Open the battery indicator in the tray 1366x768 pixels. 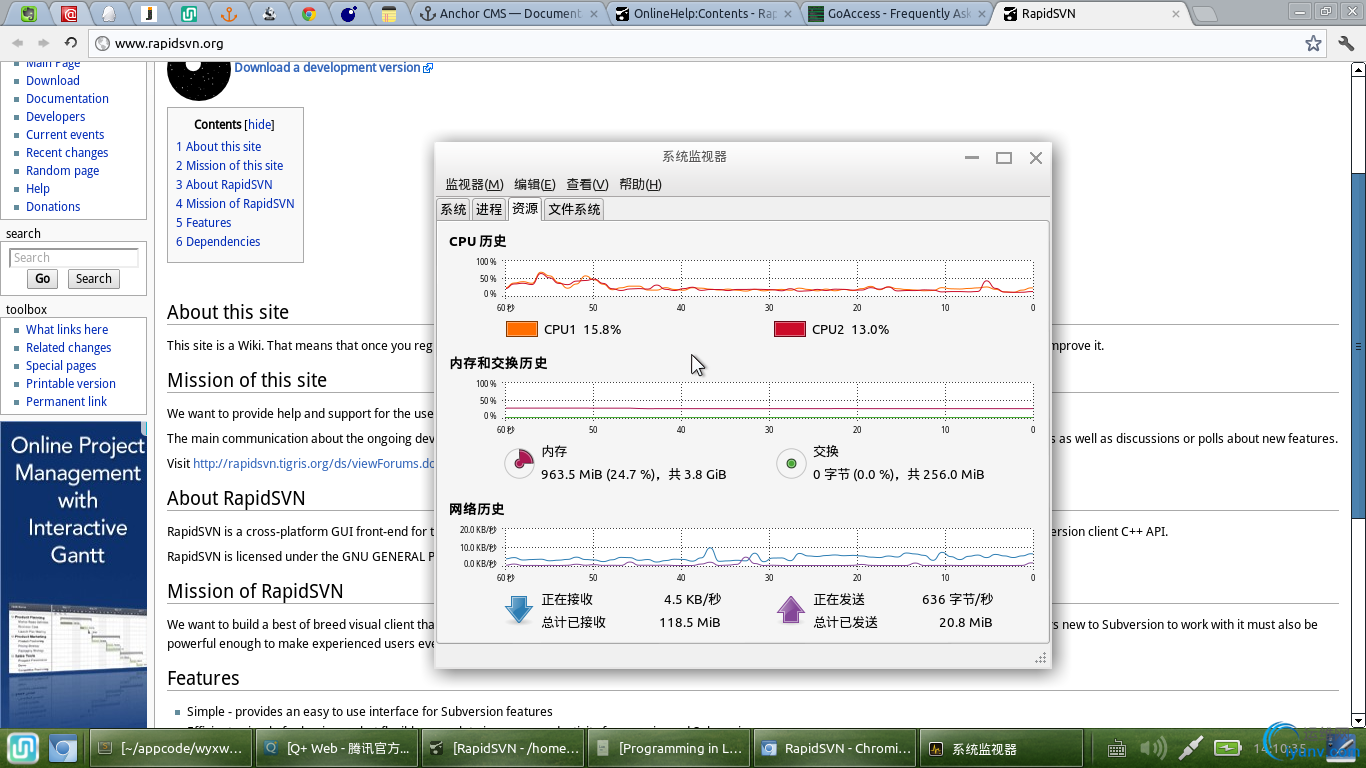1227,747
